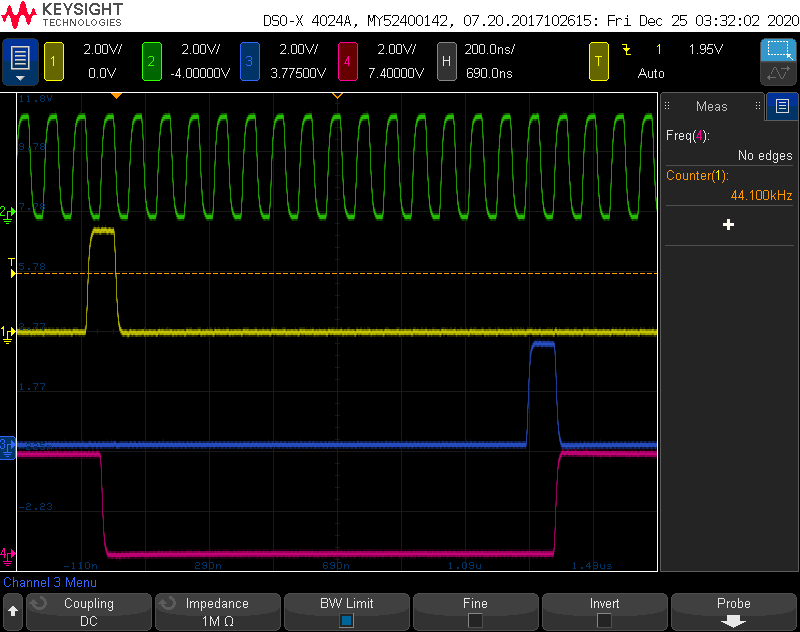Screen dimensions: 800x632
Task: Toggle the Fine checkbox
Action: click(x=475, y=621)
